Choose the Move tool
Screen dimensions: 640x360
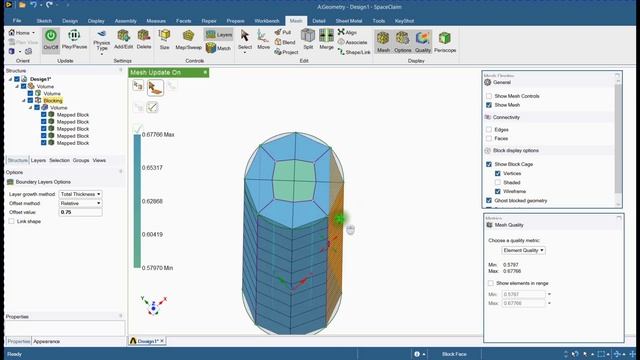(x=263, y=40)
